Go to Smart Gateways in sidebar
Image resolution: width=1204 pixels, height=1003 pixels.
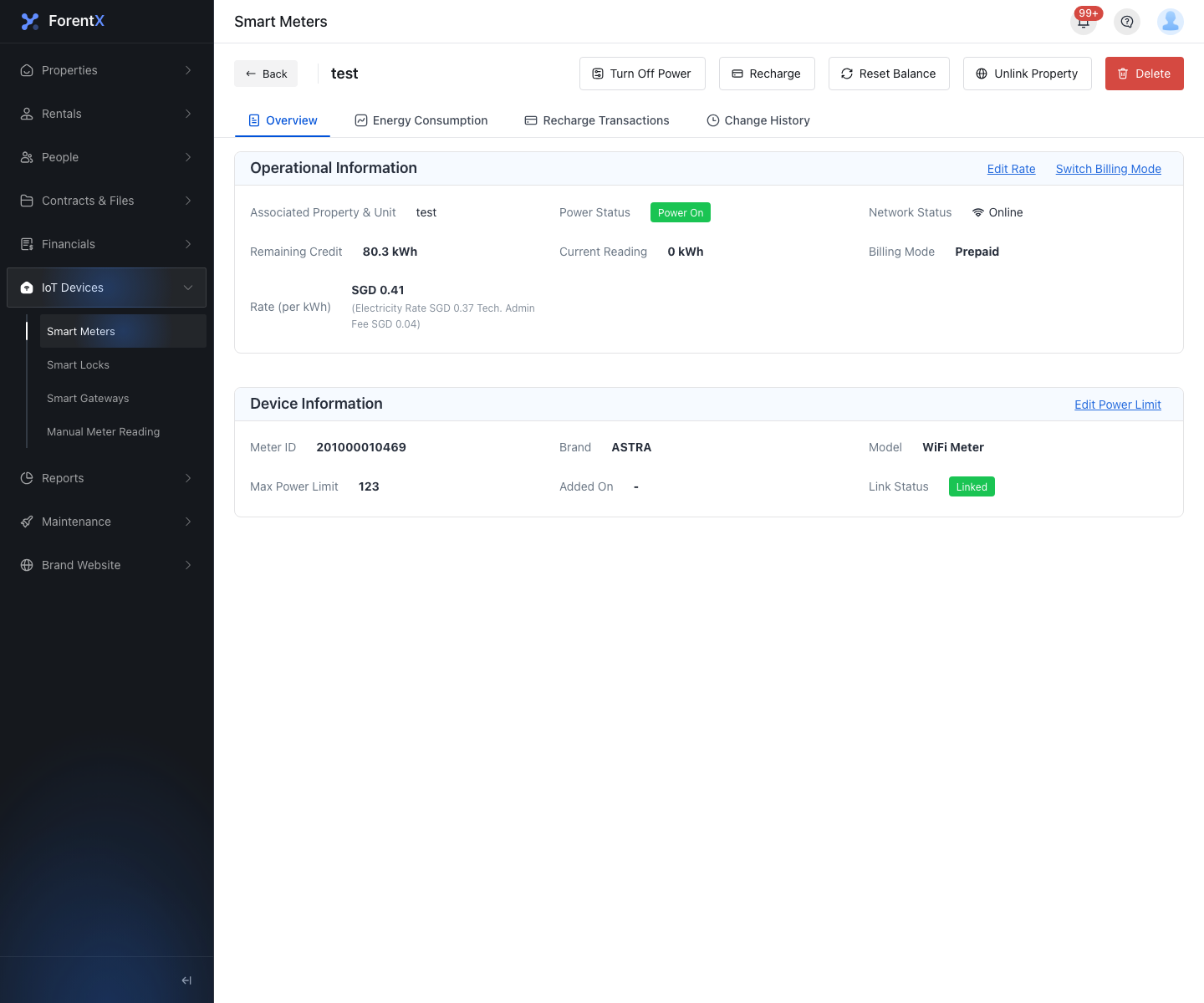pyautogui.click(x=123, y=398)
